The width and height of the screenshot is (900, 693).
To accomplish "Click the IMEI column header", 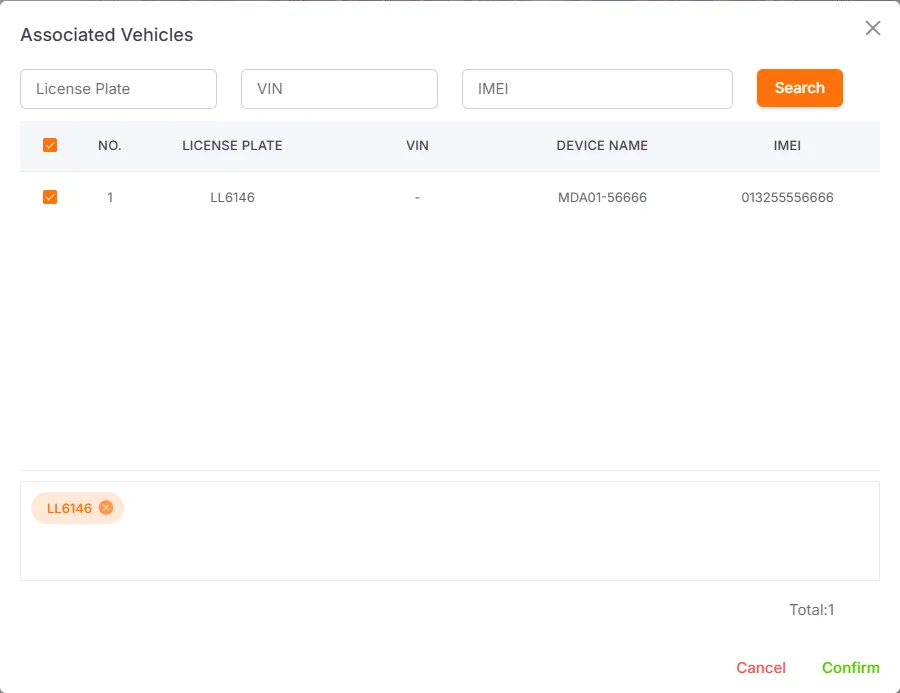I will point(787,145).
